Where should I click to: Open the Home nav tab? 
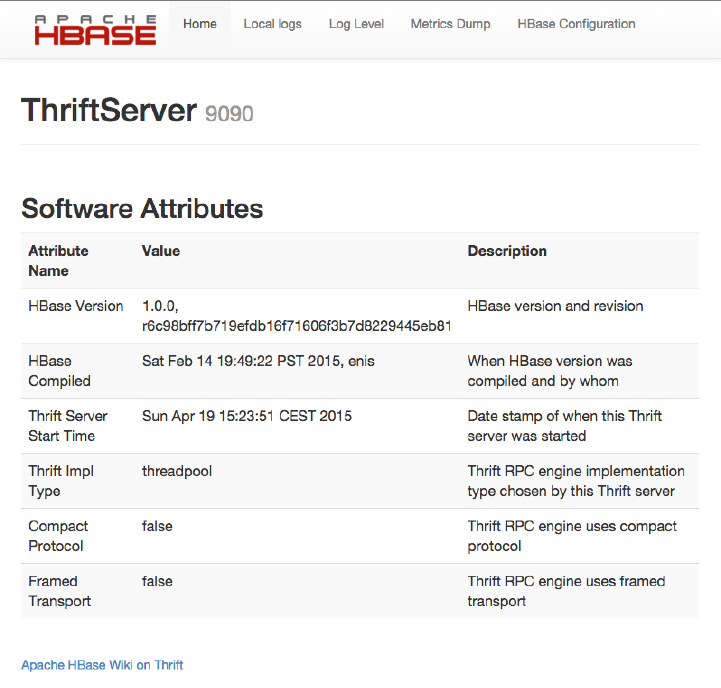200,24
